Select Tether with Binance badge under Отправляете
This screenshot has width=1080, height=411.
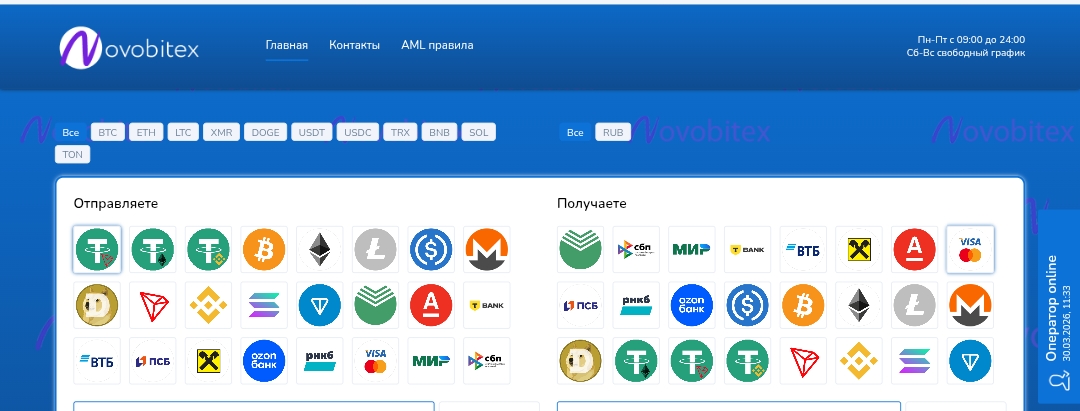[208, 249]
